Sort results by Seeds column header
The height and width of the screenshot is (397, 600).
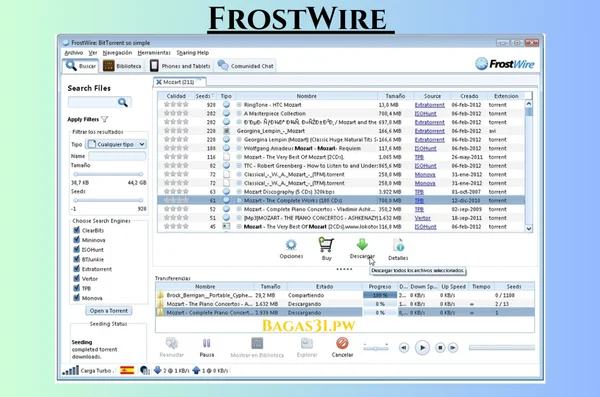pos(204,96)
